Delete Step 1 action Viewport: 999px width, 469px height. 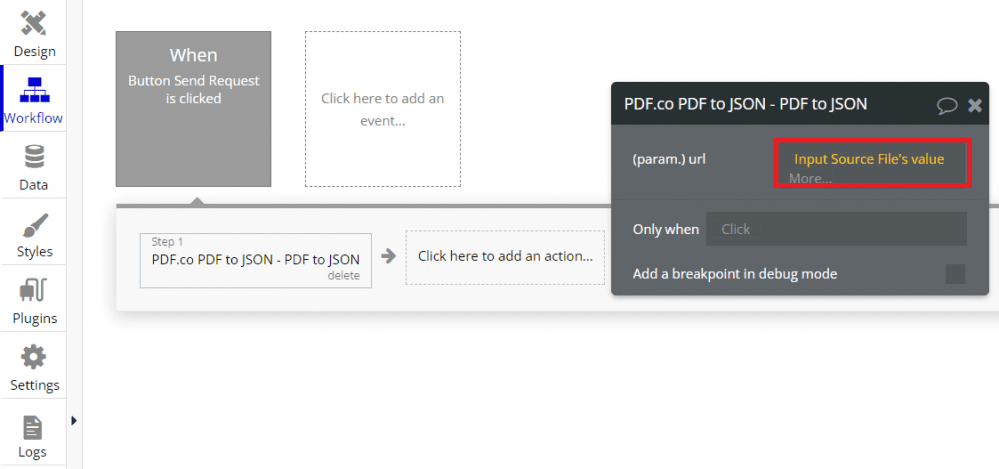[343, 276]
